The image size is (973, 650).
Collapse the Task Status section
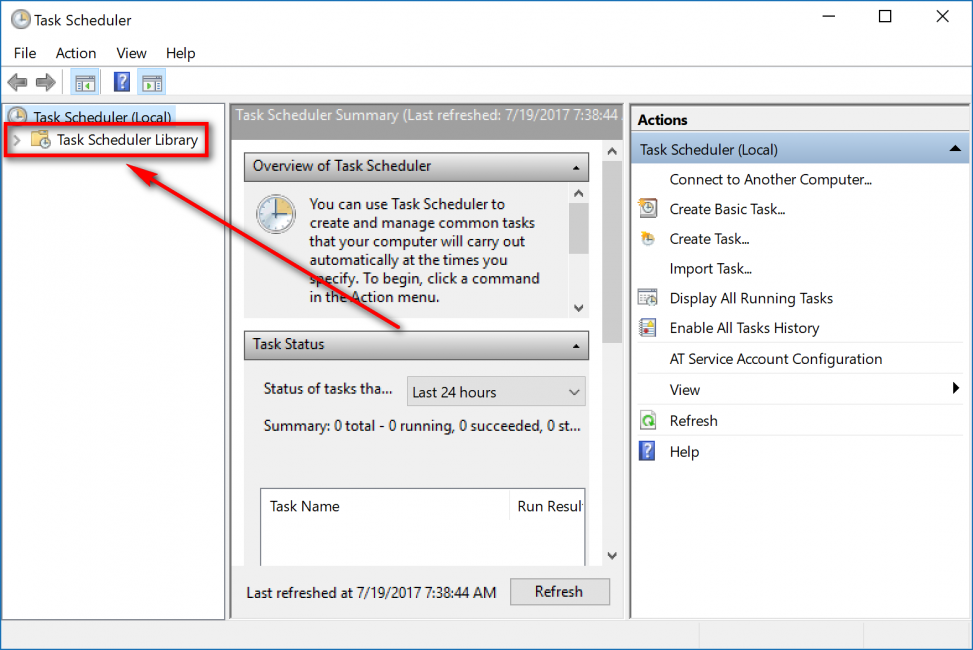click(576, 346)
